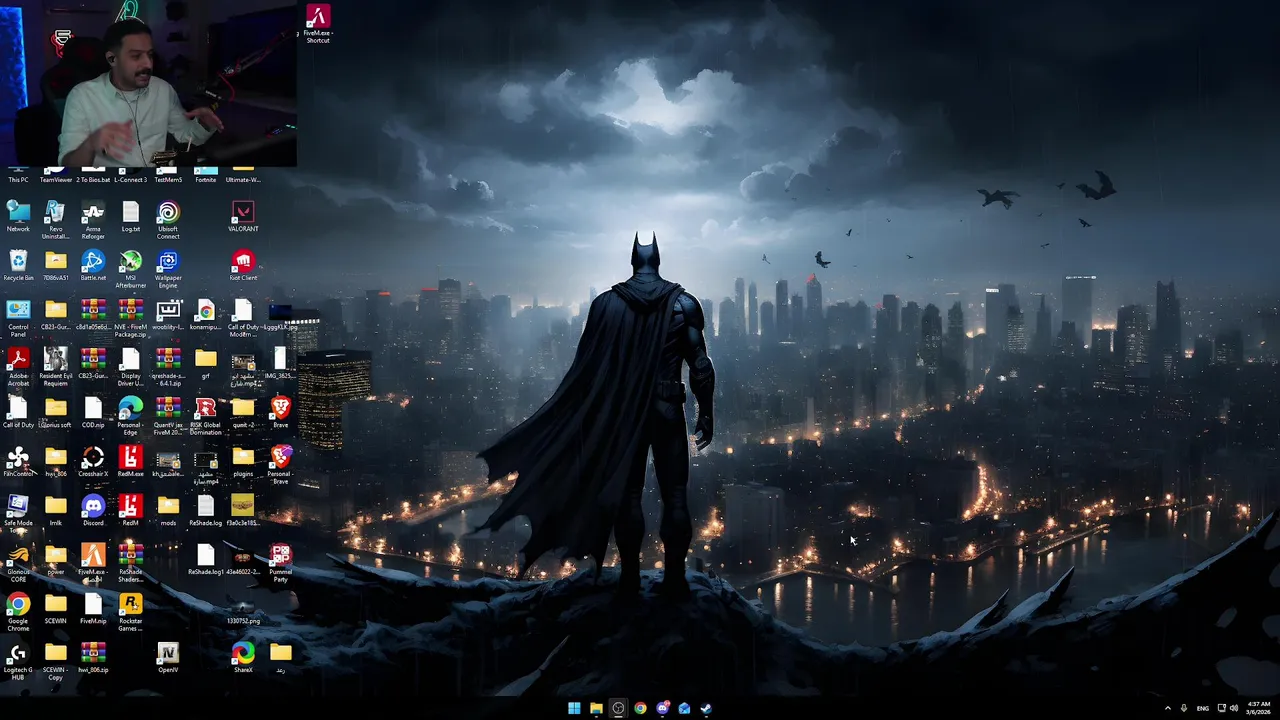Image resolution: width=1280 pixels, height=720 pixels.
Task: Launch Discord desktop shortcut
Action: click(x=93, y=510)
